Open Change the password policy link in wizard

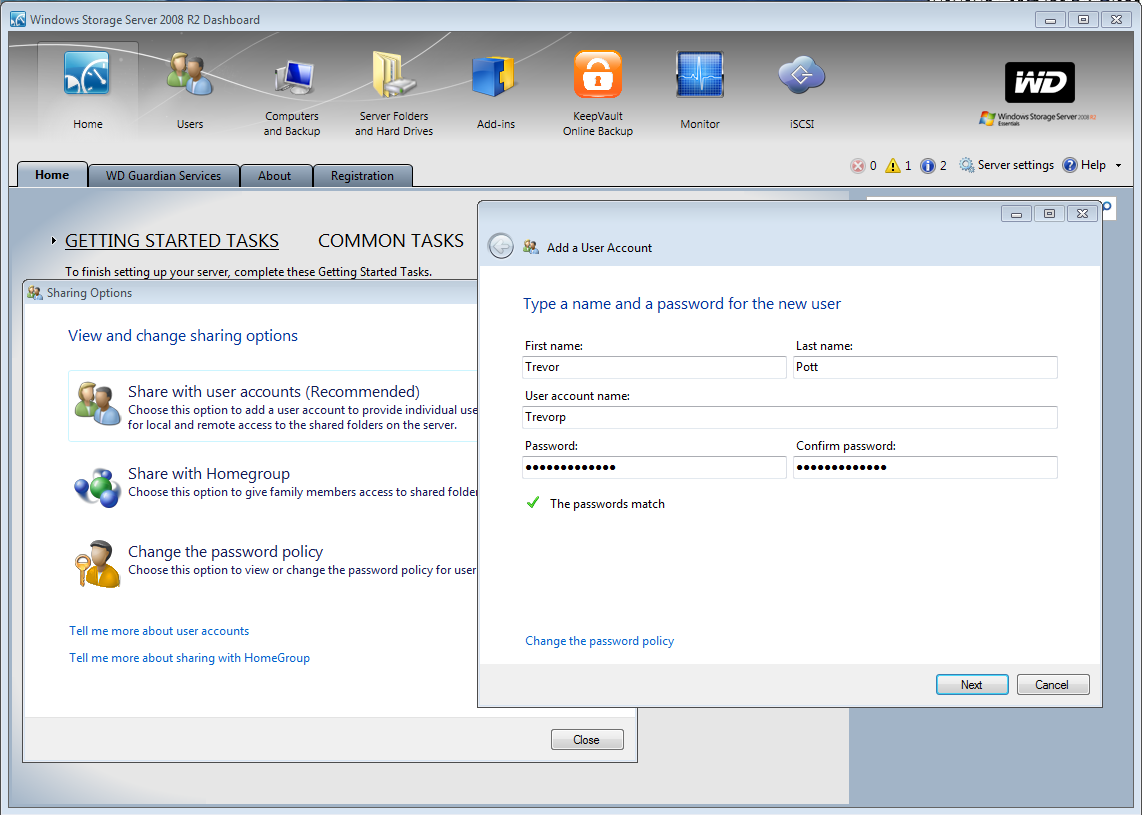tap(599, 641)
